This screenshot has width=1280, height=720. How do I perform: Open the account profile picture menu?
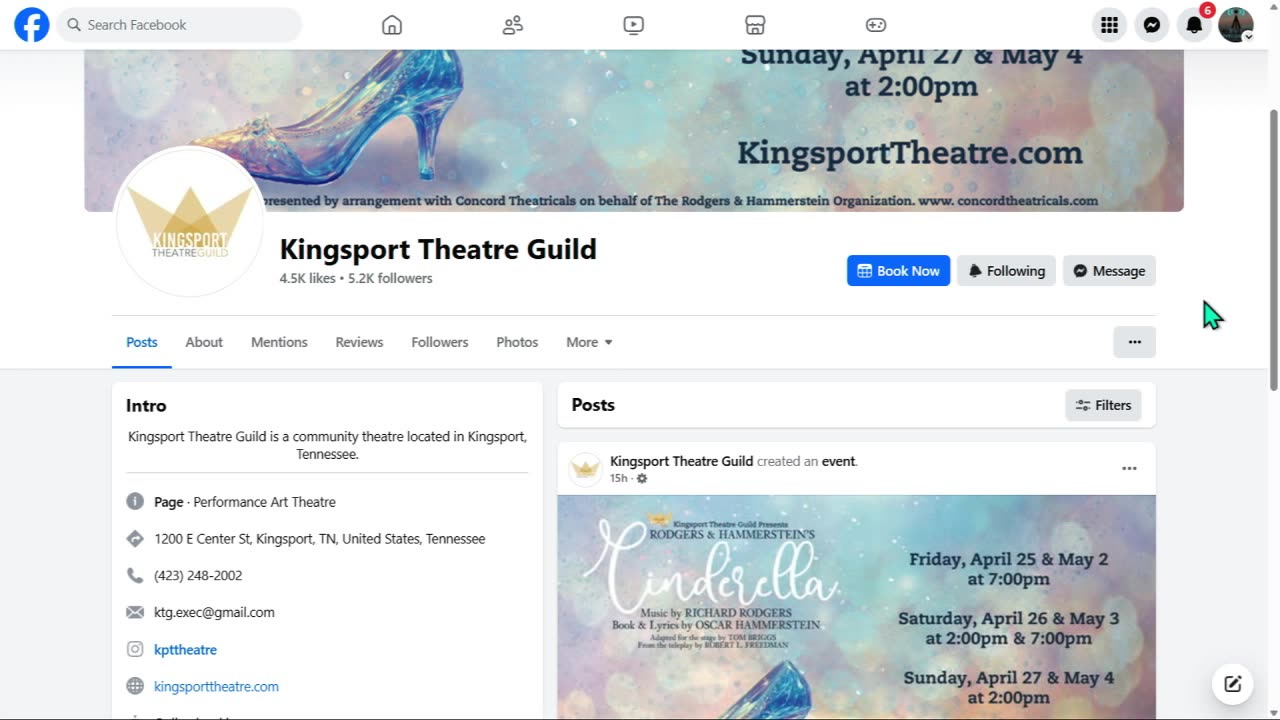click(1236, 25)
